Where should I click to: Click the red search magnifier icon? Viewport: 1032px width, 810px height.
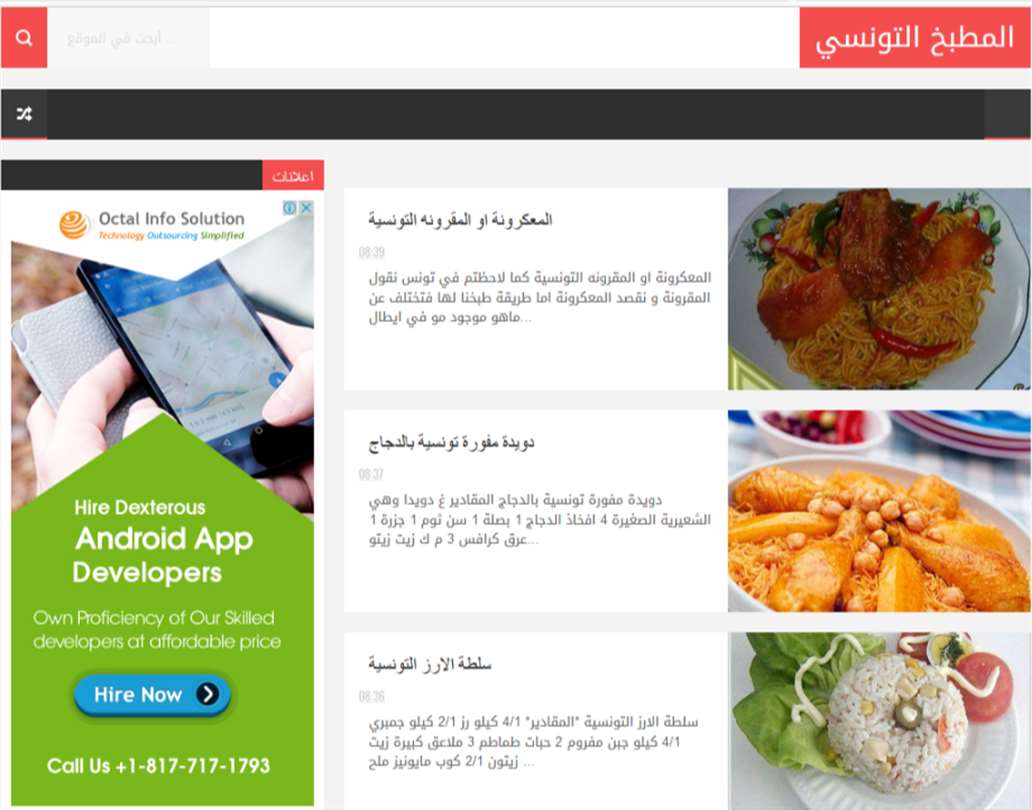point(24,38)
